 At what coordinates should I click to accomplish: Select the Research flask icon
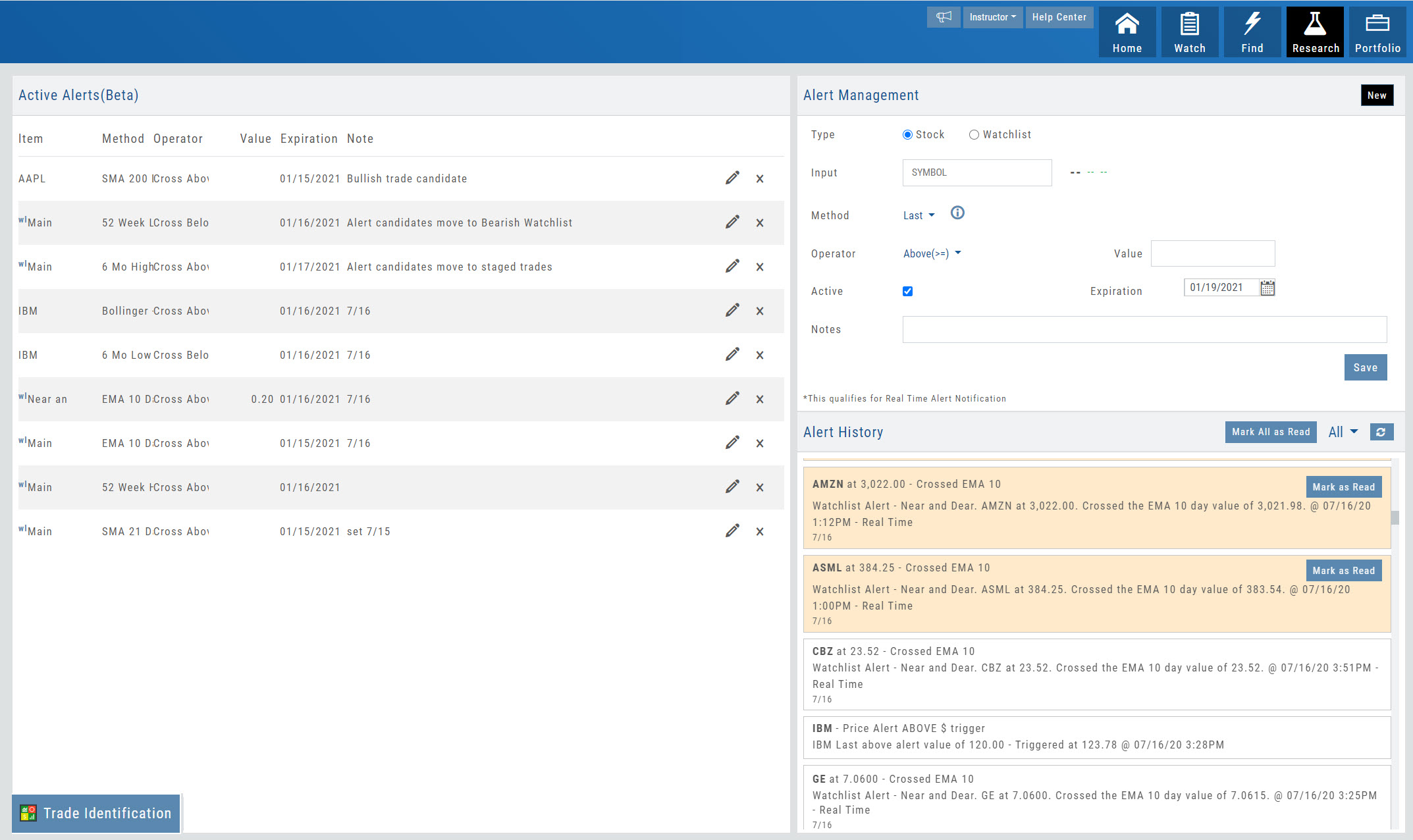(x=1315, y=32)
